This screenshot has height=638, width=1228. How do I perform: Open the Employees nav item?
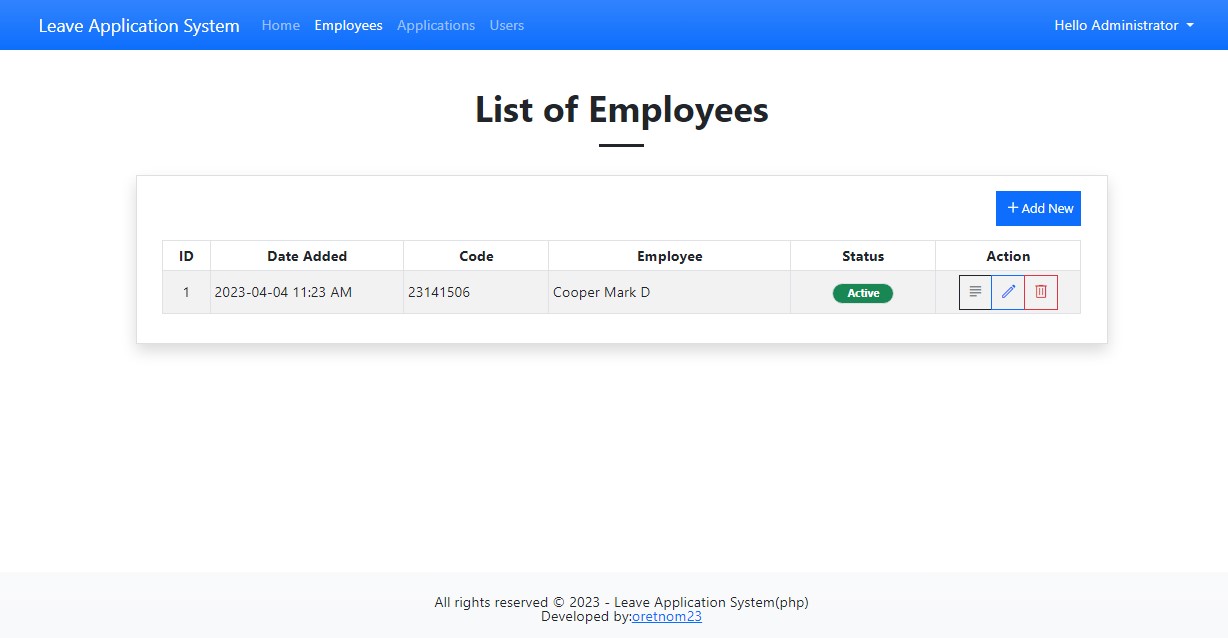(348, 25)
